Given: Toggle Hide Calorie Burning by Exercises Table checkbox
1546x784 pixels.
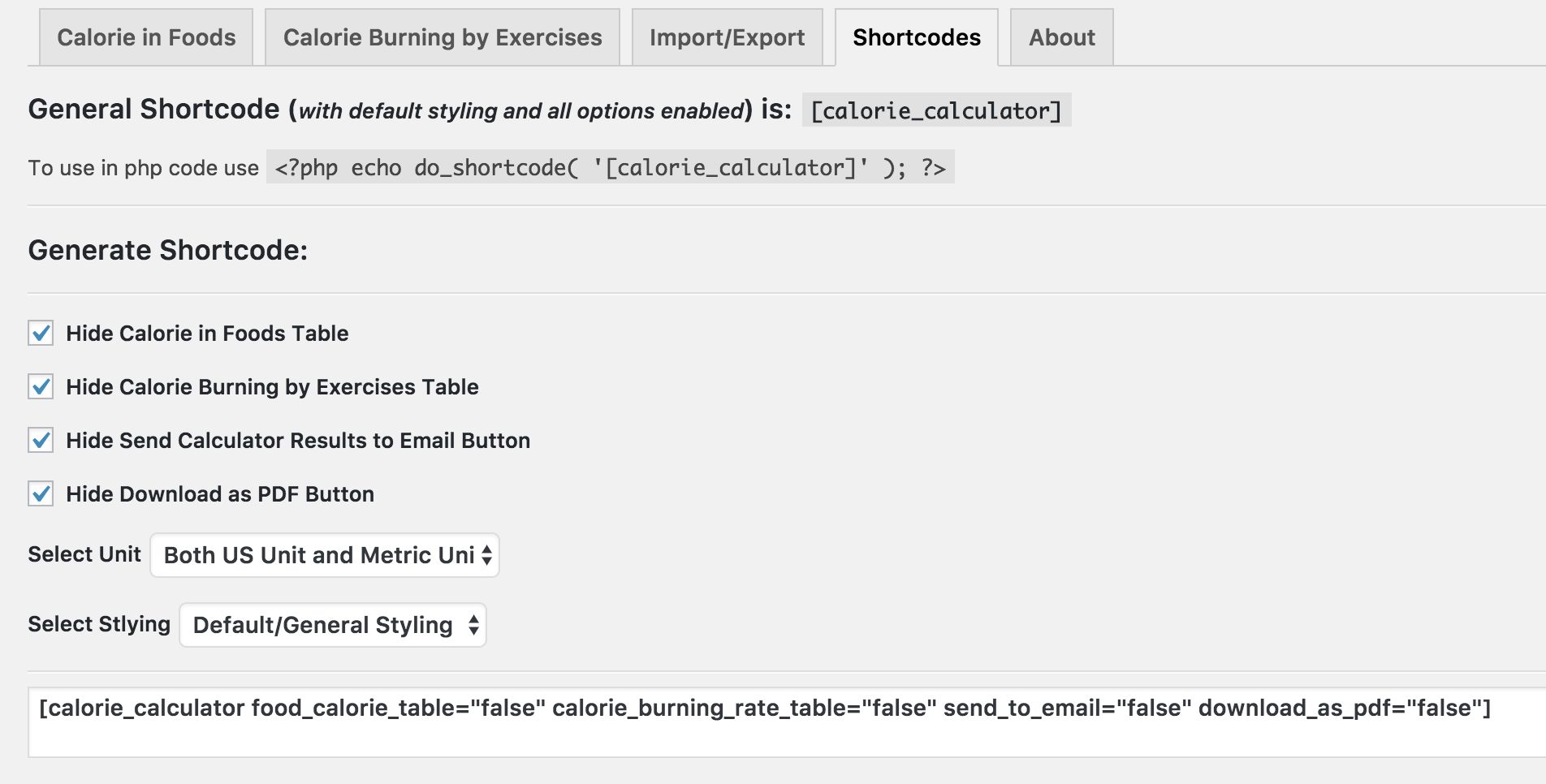Looking at the screenshot, I should pos(41,386).
